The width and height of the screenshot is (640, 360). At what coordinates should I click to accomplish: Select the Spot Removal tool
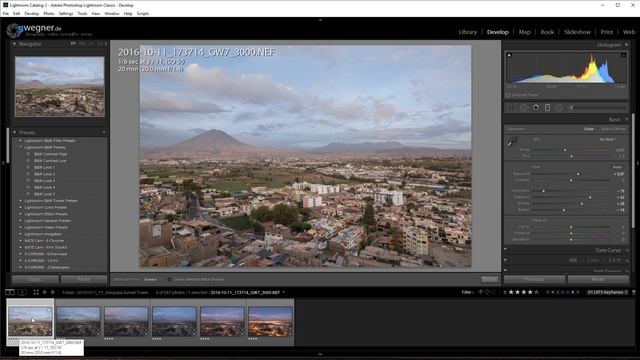point(523,107)
